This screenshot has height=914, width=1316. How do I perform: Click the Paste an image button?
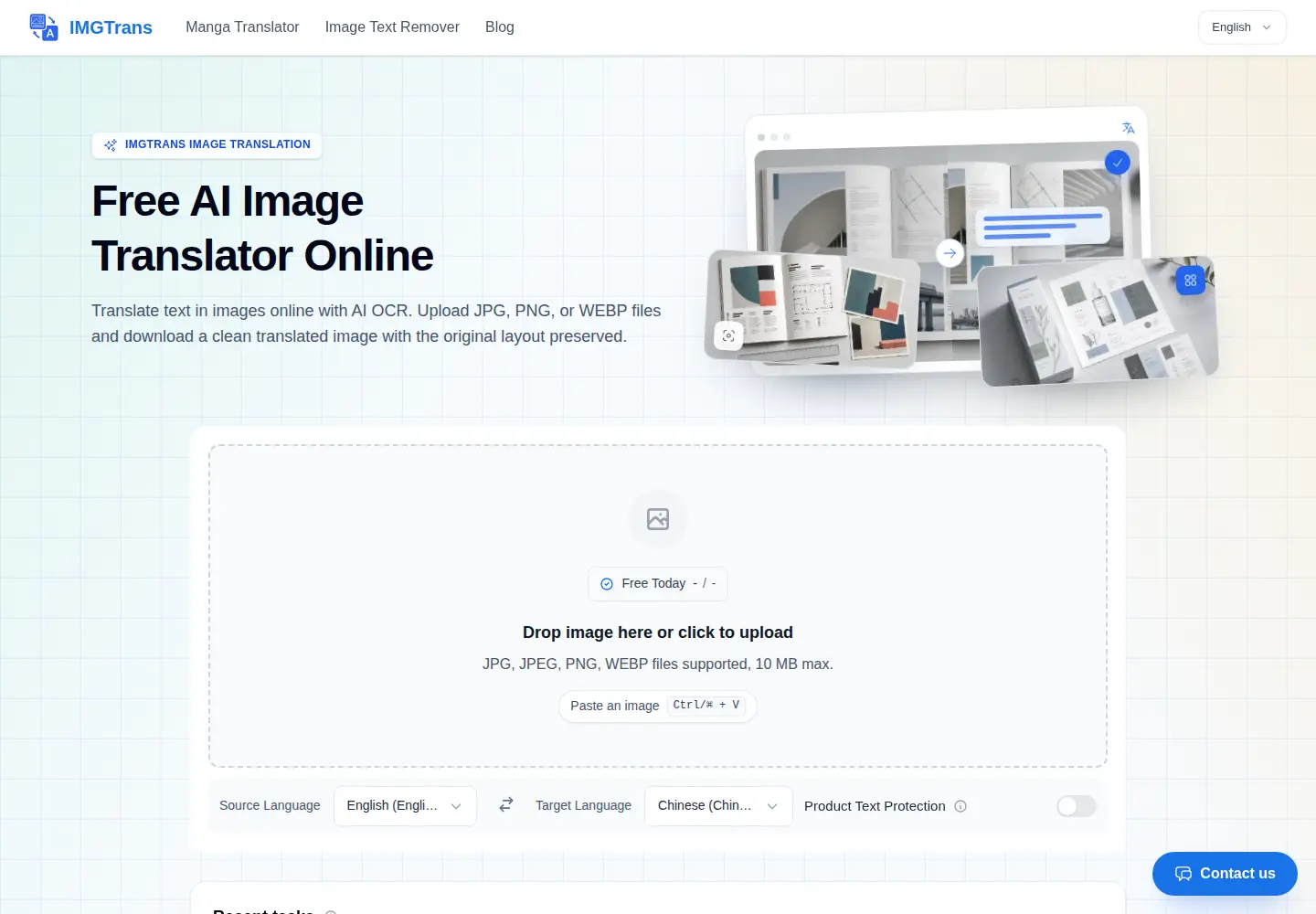tap(658, 707)
